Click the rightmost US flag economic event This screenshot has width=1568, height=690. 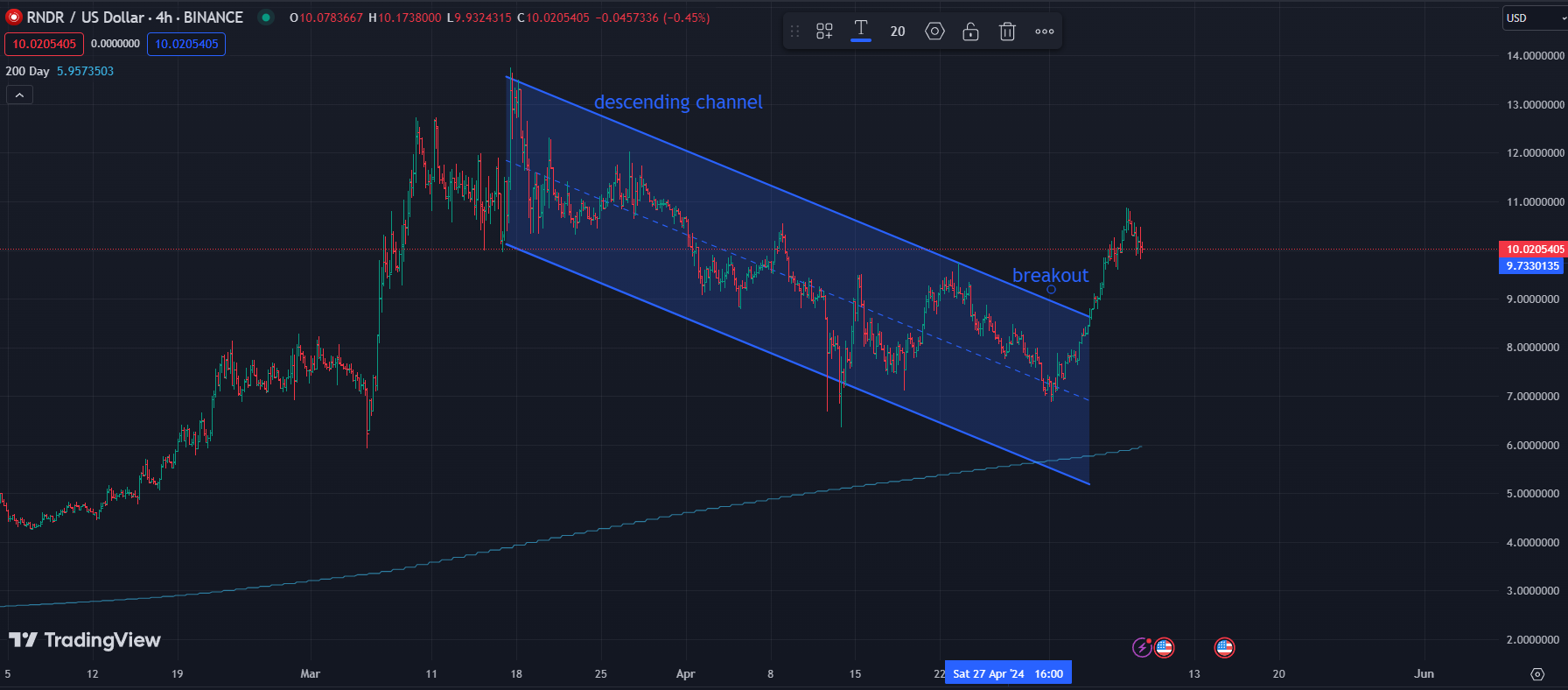1224,648
